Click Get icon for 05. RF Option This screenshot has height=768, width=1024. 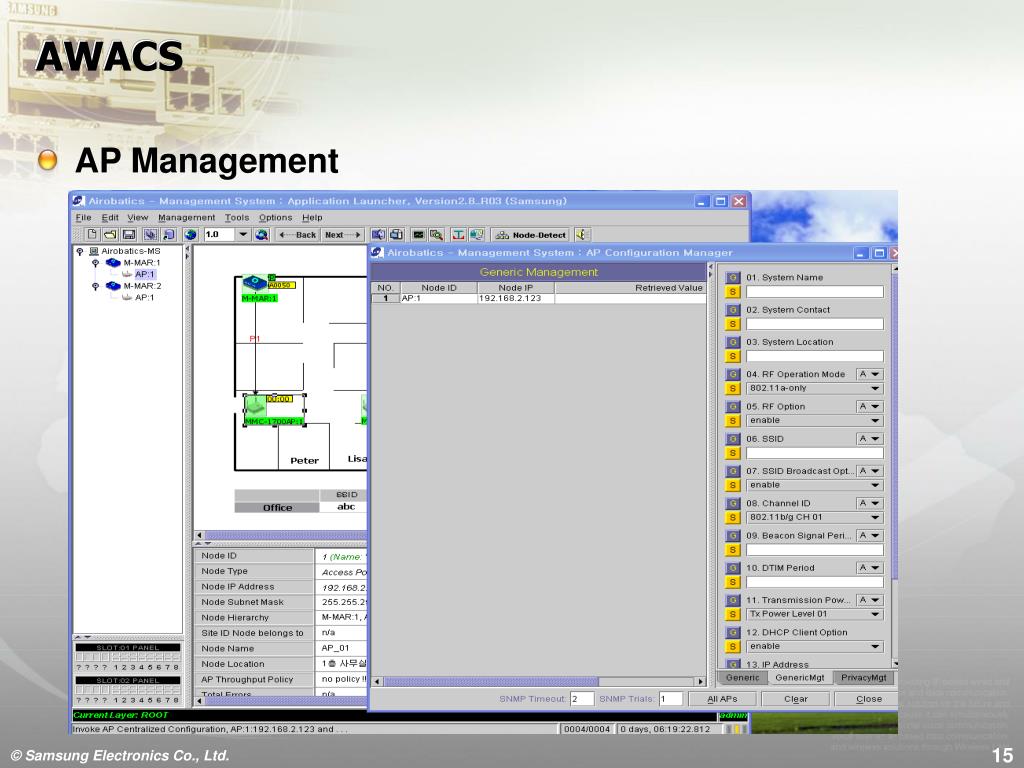click(x=733, y=407)
